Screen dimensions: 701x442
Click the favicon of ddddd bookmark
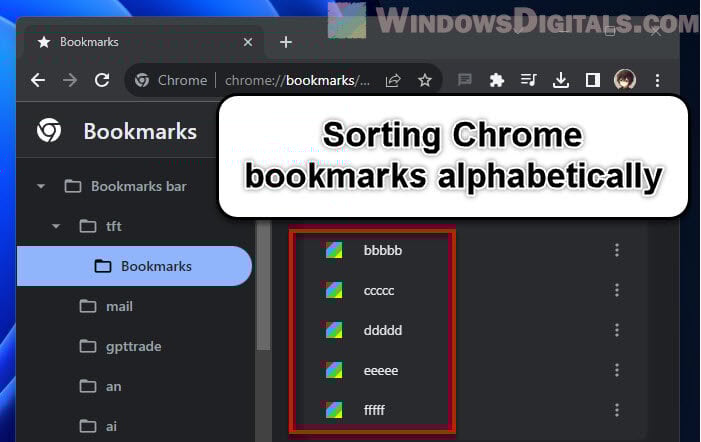tap(334, 330)
